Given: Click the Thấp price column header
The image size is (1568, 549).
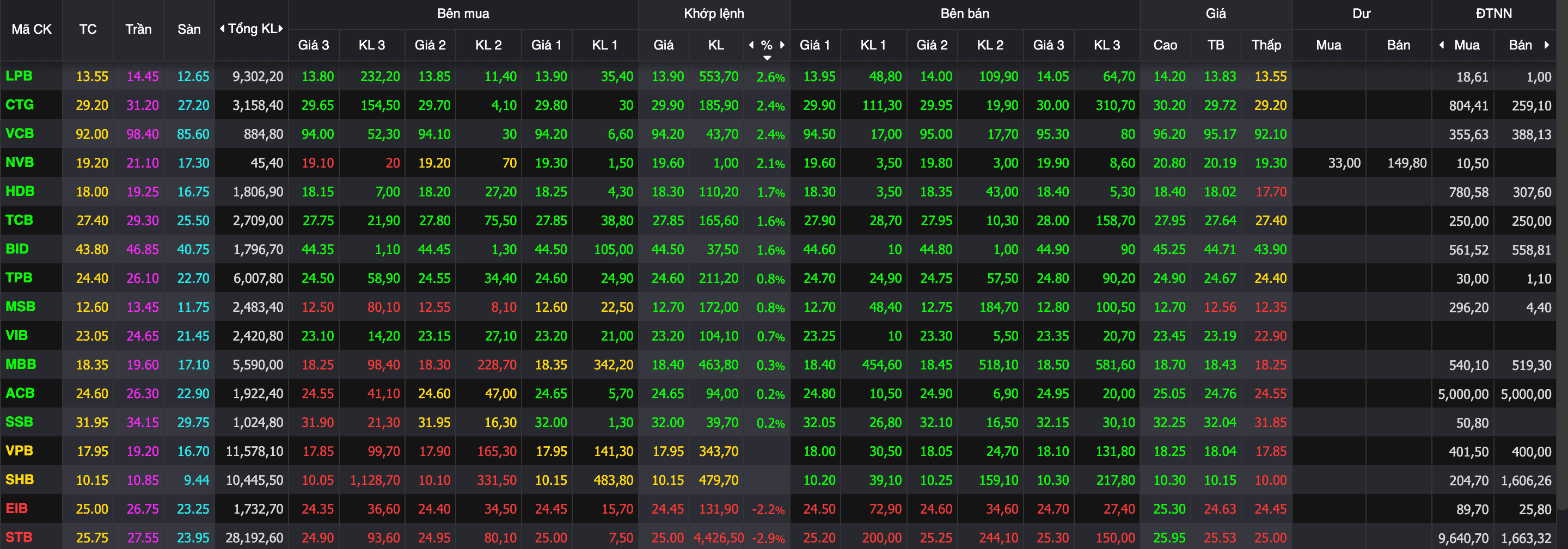Looking at the screenshot, I should click(1266, 45).
